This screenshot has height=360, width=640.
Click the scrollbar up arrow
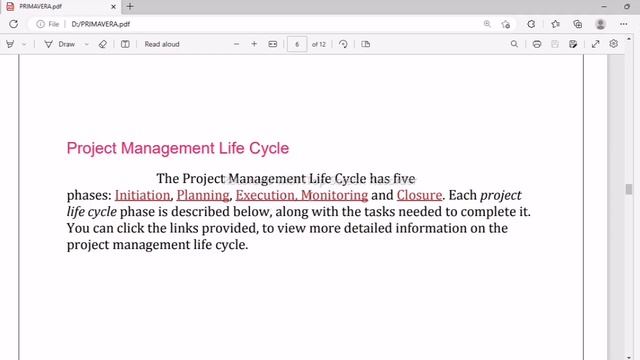click(x=629, y=39)
